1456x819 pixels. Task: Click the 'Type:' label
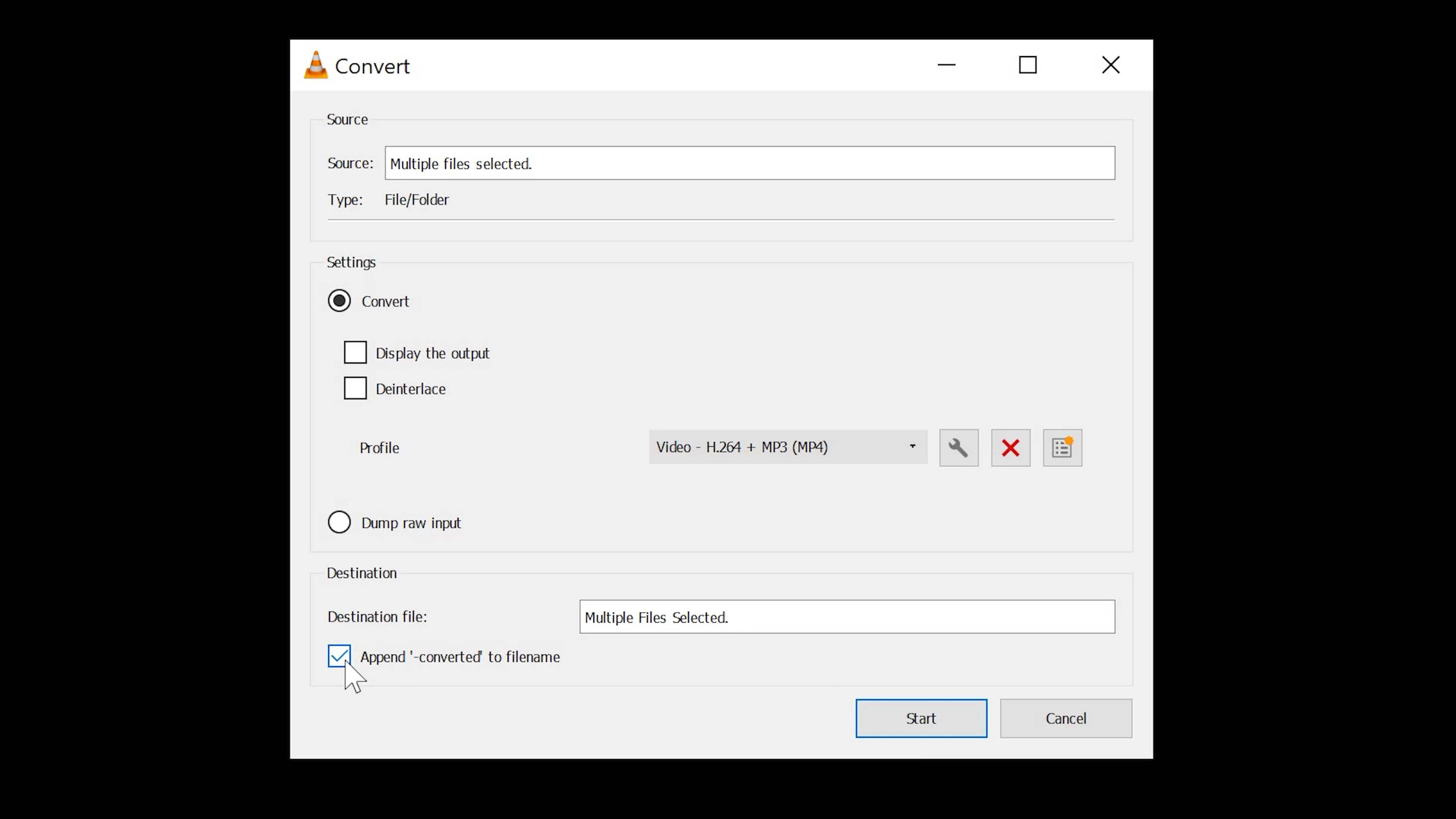pyautogui.click(x=345, y=200)
